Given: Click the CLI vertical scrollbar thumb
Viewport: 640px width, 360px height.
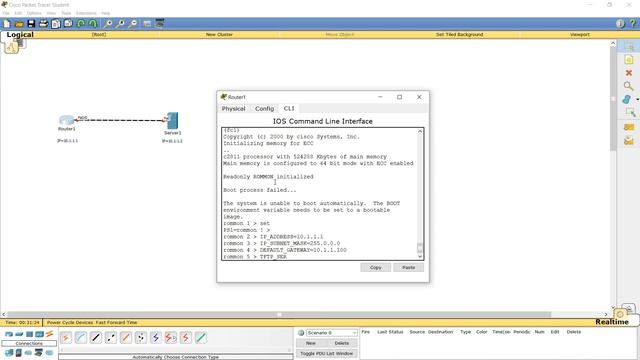Looking at the screenshot, I should coord(420,248).
